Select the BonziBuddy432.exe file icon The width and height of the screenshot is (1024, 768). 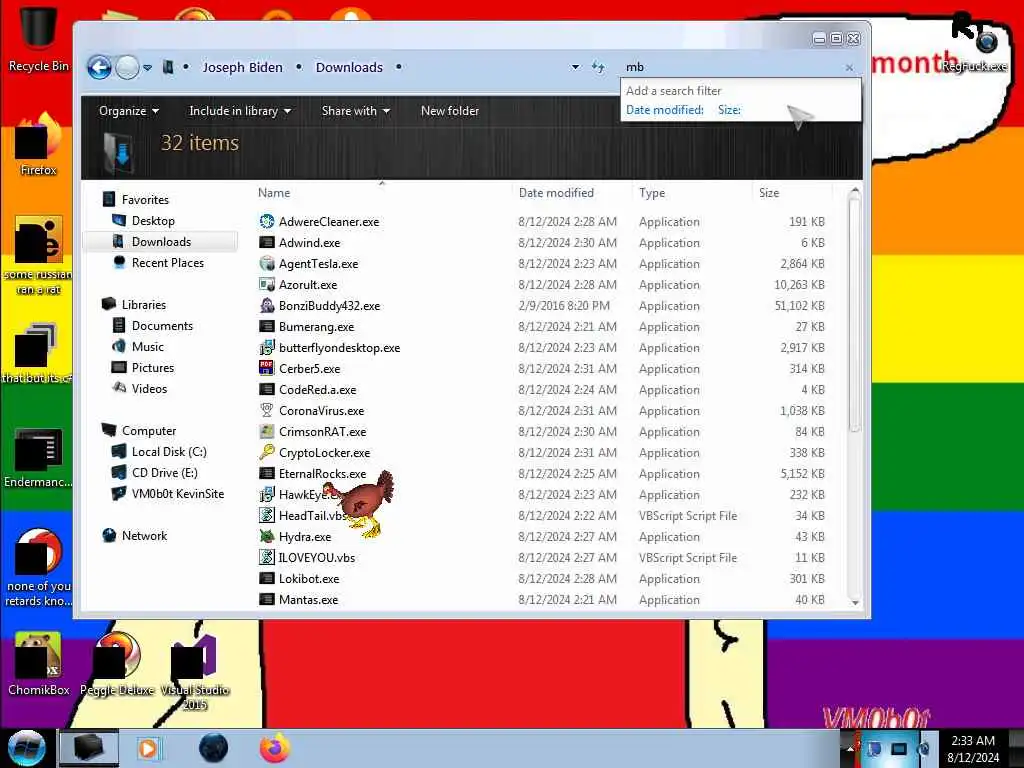click(266, 306)
